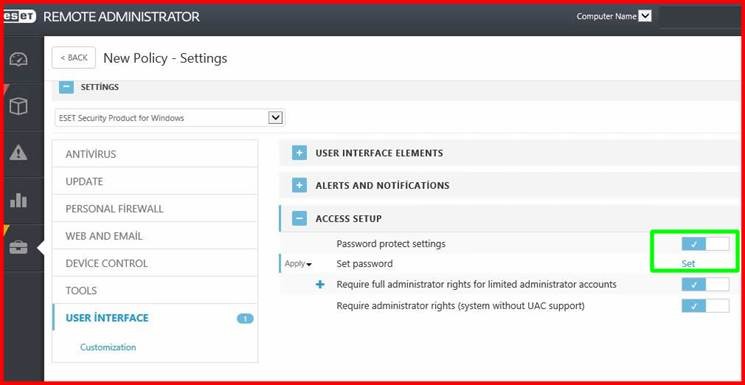This screenshot has width=745, height=385.
Task: Expand Alerts and Notifications section
Action: pyautogui.click(x=299, y=185)
